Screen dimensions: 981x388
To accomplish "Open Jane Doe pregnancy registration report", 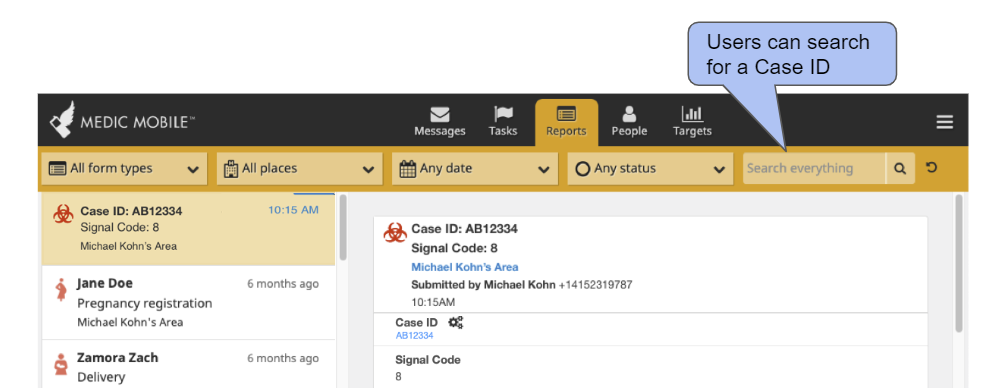I will tap(189, 303).
